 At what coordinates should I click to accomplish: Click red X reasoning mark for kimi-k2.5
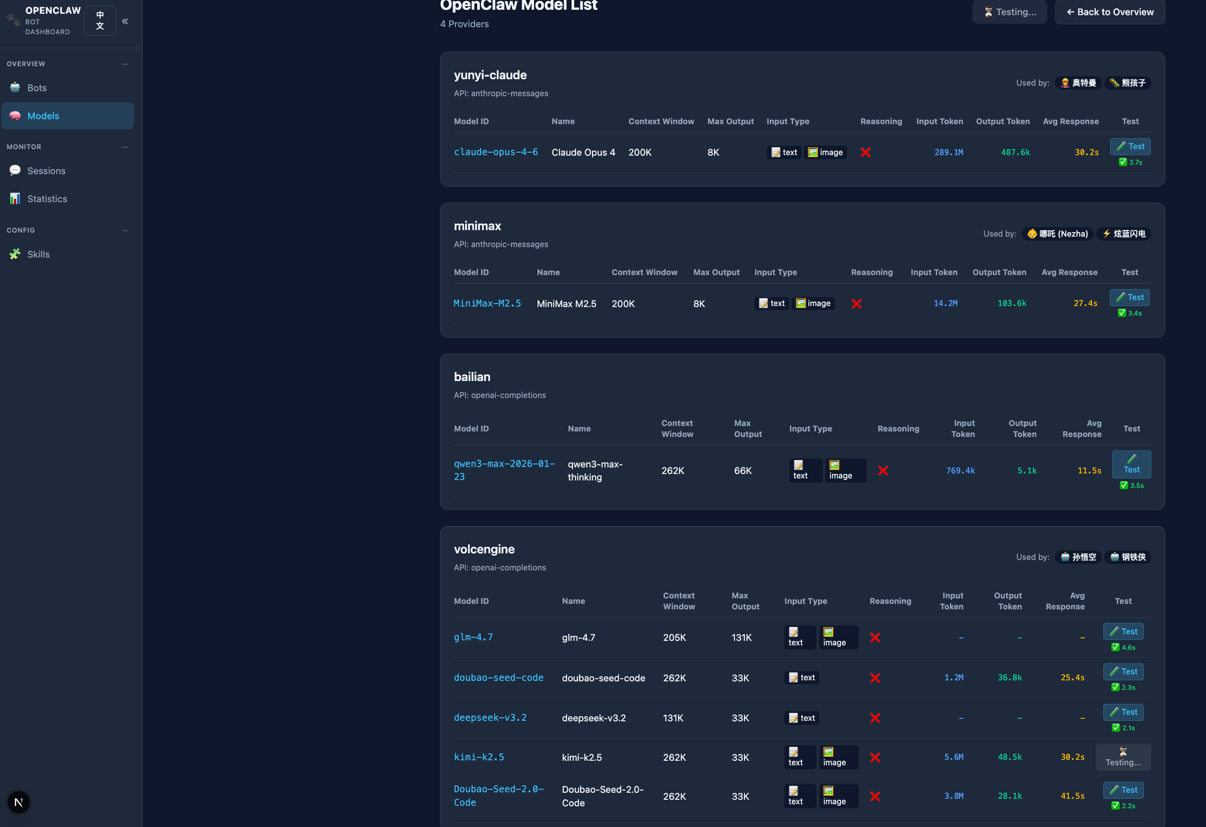click(875, 757)
